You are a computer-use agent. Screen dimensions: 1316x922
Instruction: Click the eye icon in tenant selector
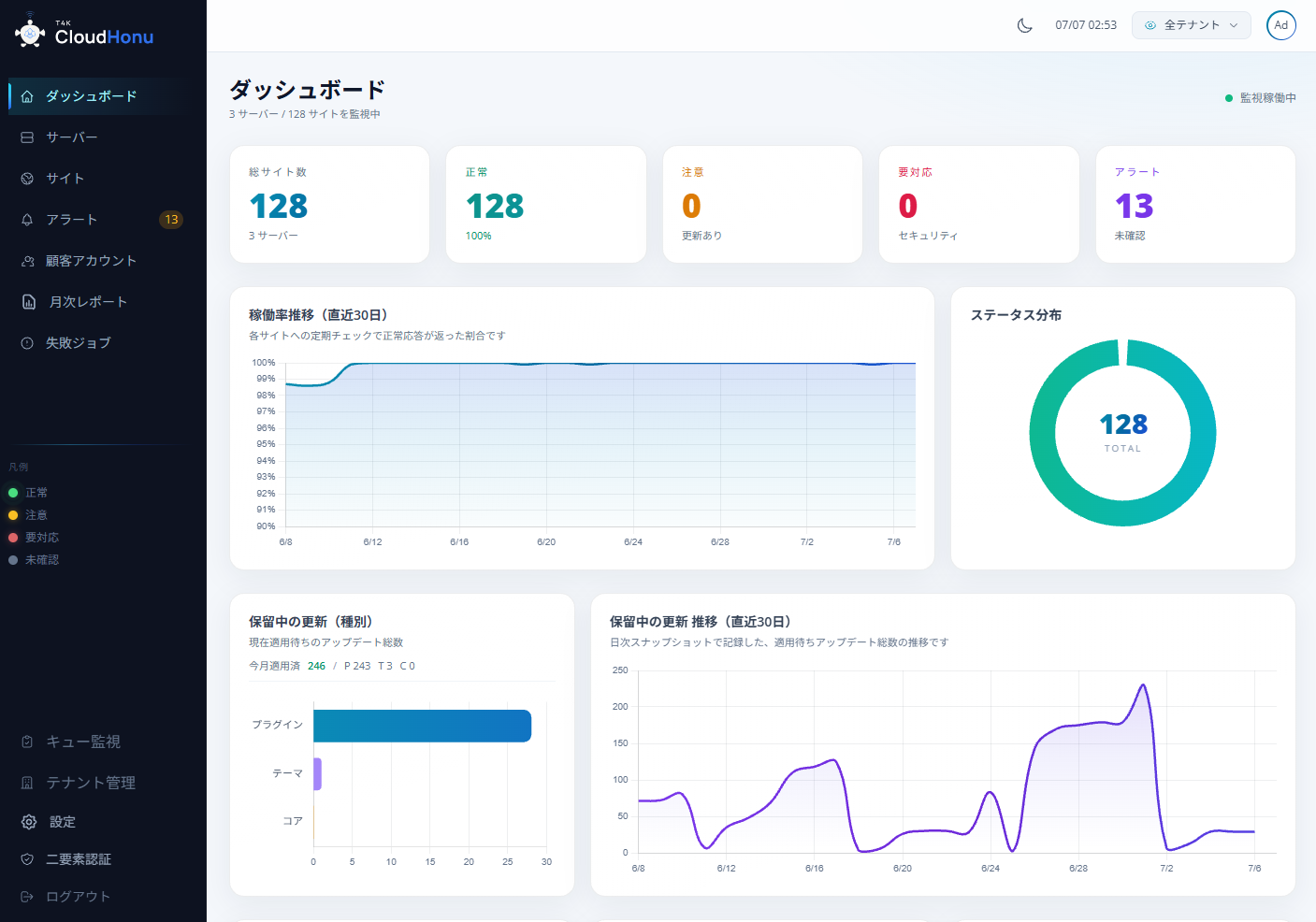point(1150,25)
